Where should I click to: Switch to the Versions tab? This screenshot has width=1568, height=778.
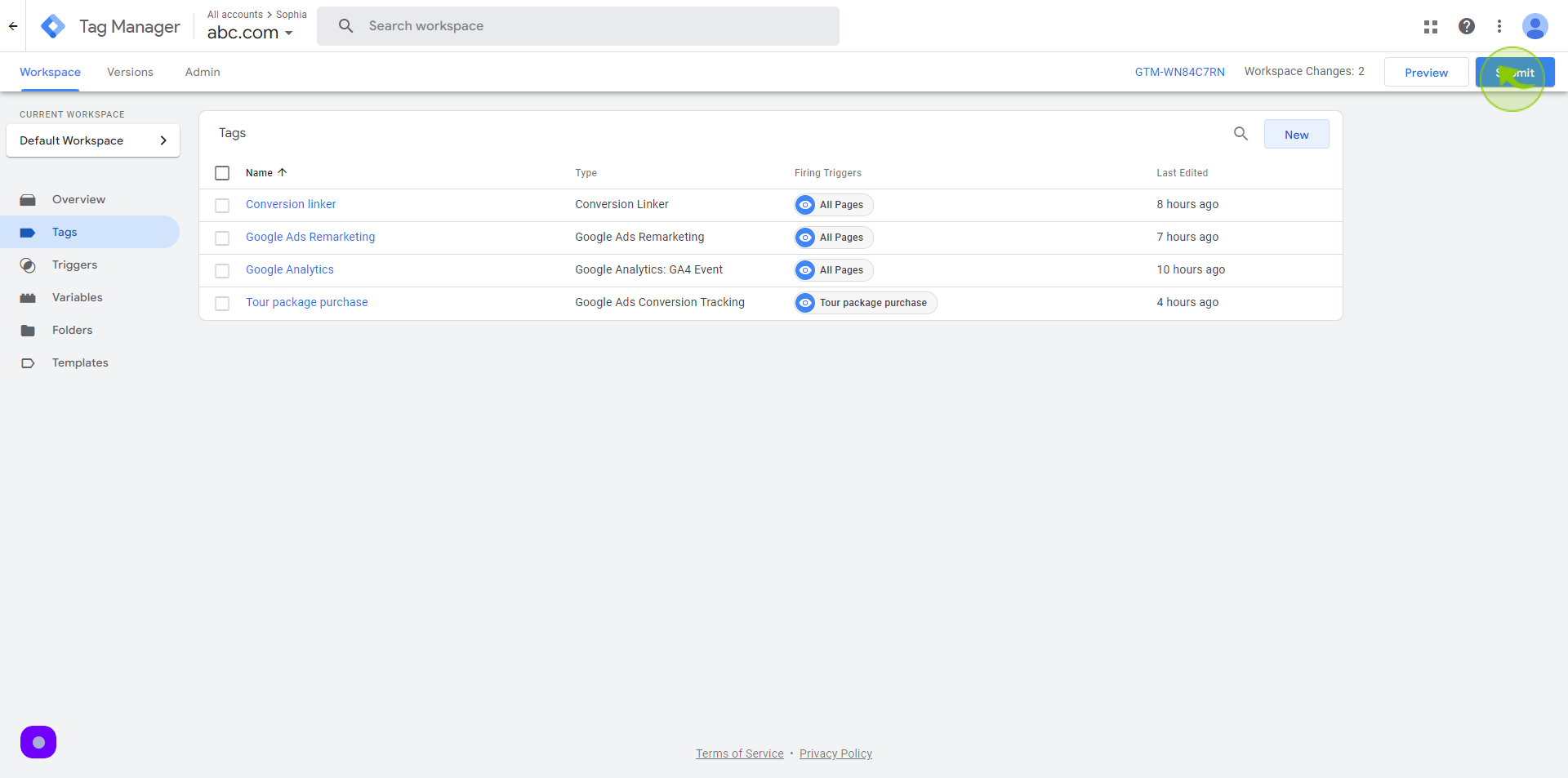[130, 72]
